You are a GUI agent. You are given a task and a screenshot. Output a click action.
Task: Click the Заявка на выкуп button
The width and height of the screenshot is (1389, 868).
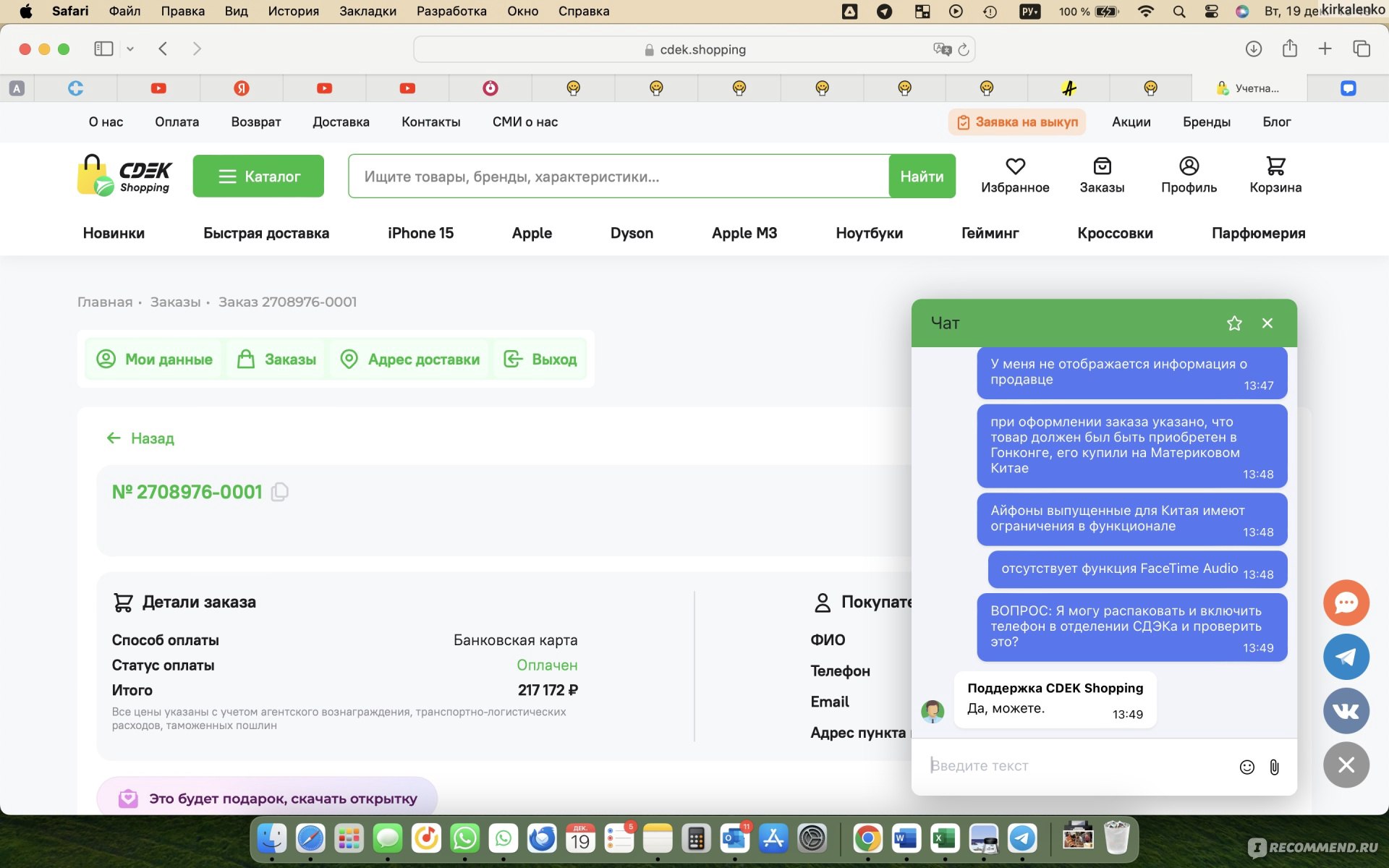tap(1017, 122)
